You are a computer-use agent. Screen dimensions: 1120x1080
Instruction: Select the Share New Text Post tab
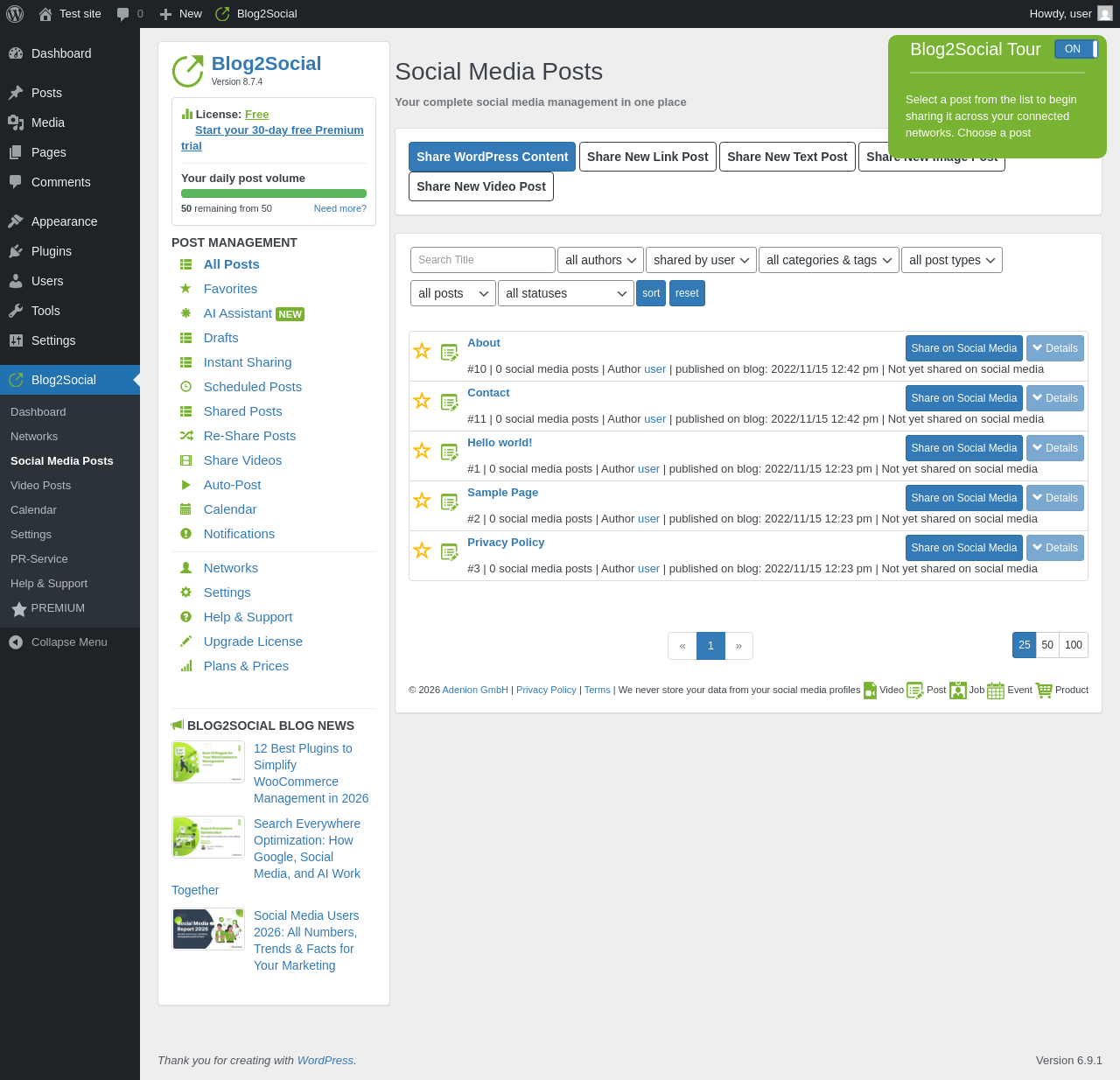pos(787,157)
